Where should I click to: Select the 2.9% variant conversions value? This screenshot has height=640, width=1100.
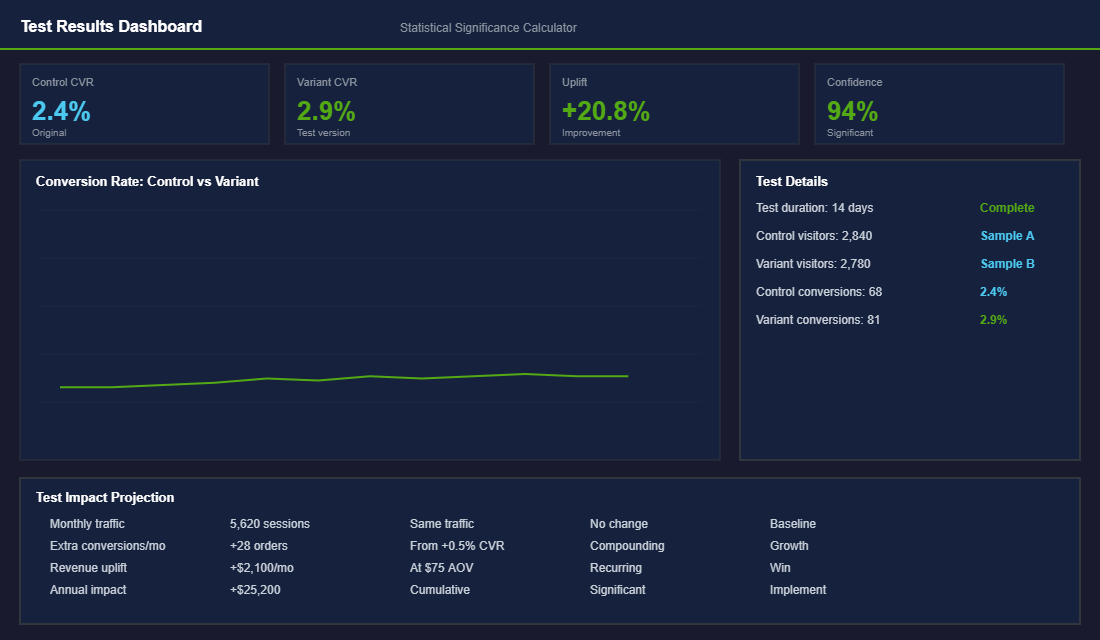pos(993,319)
